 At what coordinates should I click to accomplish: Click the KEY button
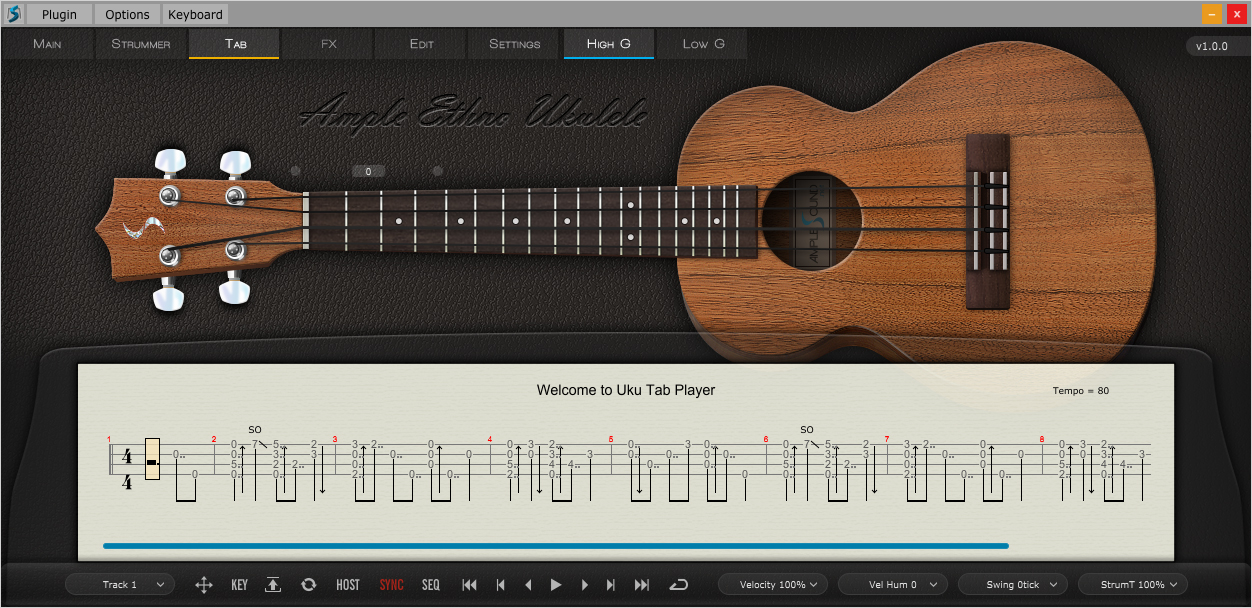coord(239,585)
